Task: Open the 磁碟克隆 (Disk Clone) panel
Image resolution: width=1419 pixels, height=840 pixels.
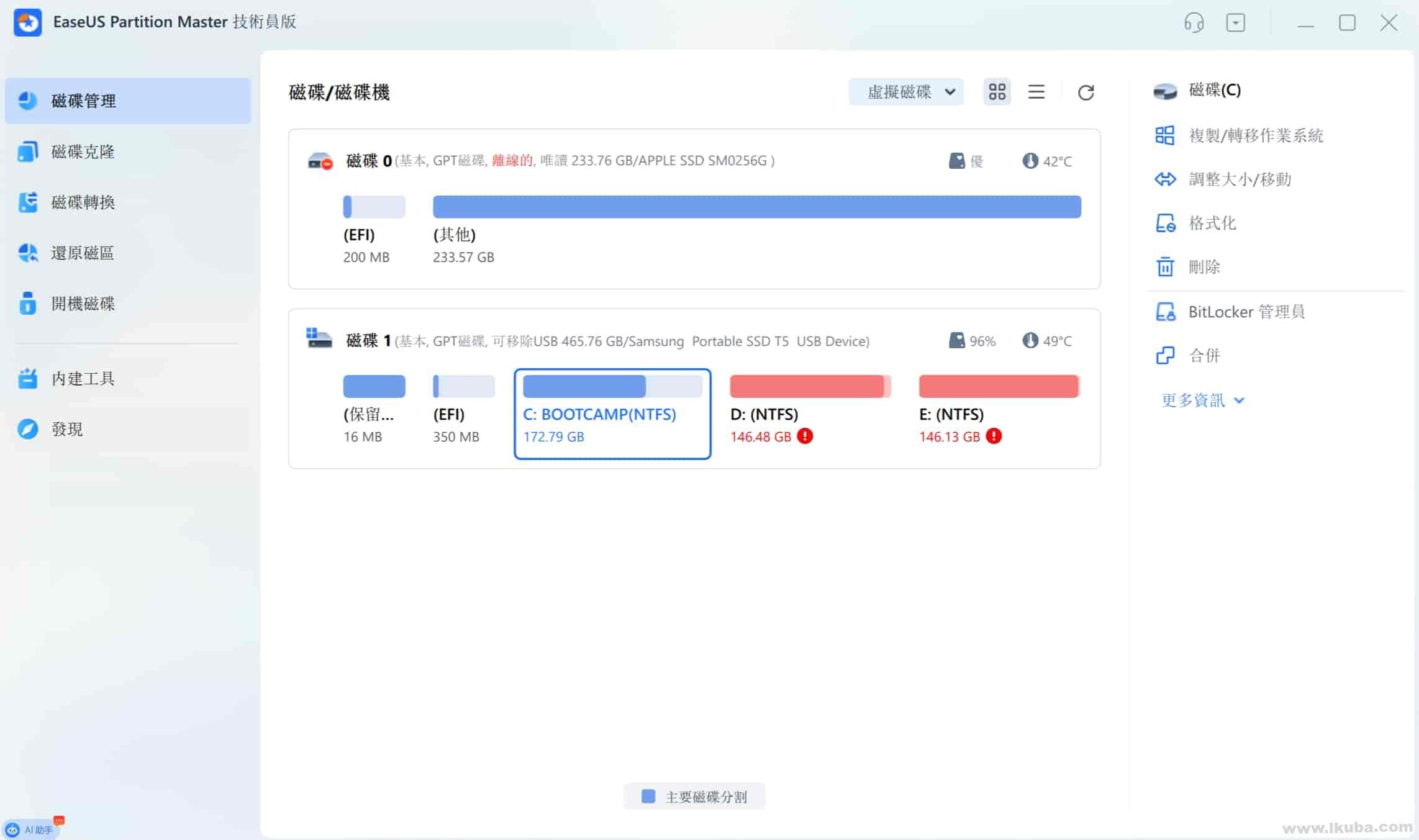Action: coord(83,151)
